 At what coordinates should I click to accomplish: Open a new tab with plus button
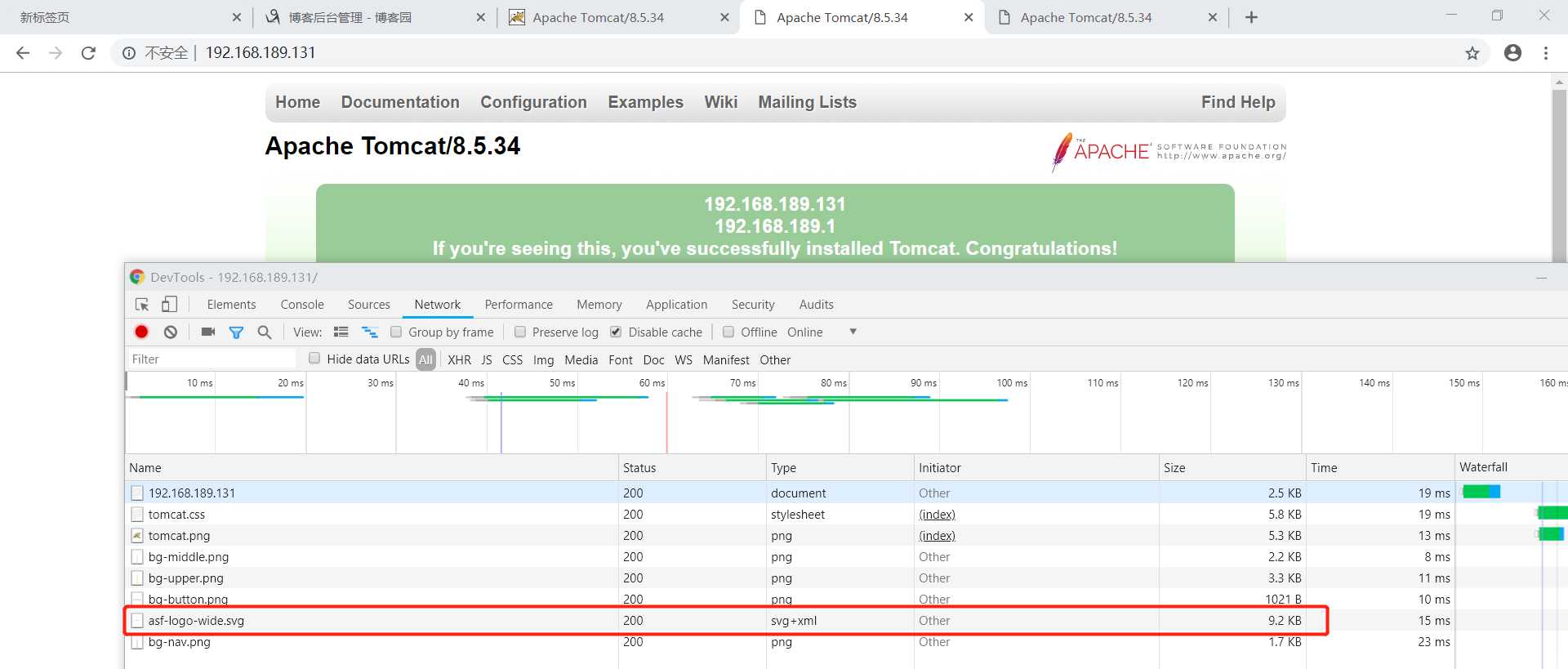coord(1251,17)
